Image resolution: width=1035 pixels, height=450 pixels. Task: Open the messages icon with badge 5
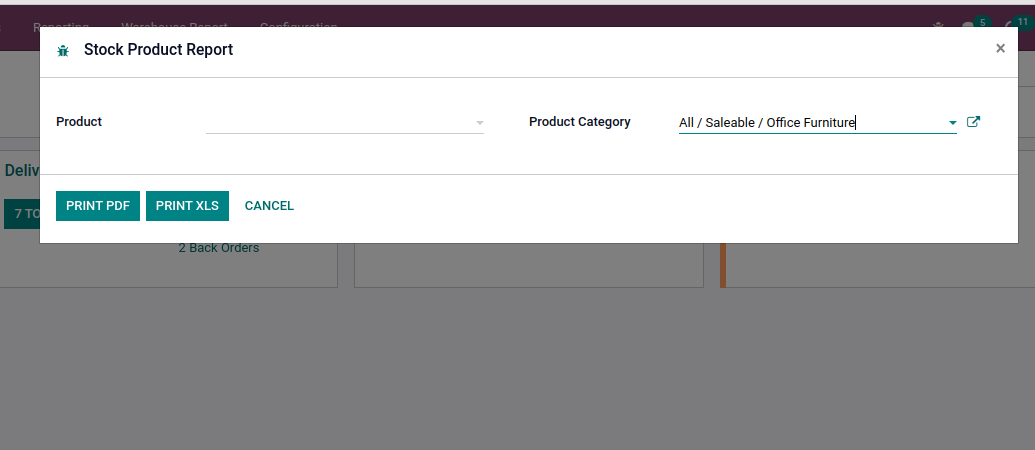click(x=969, y=26)
